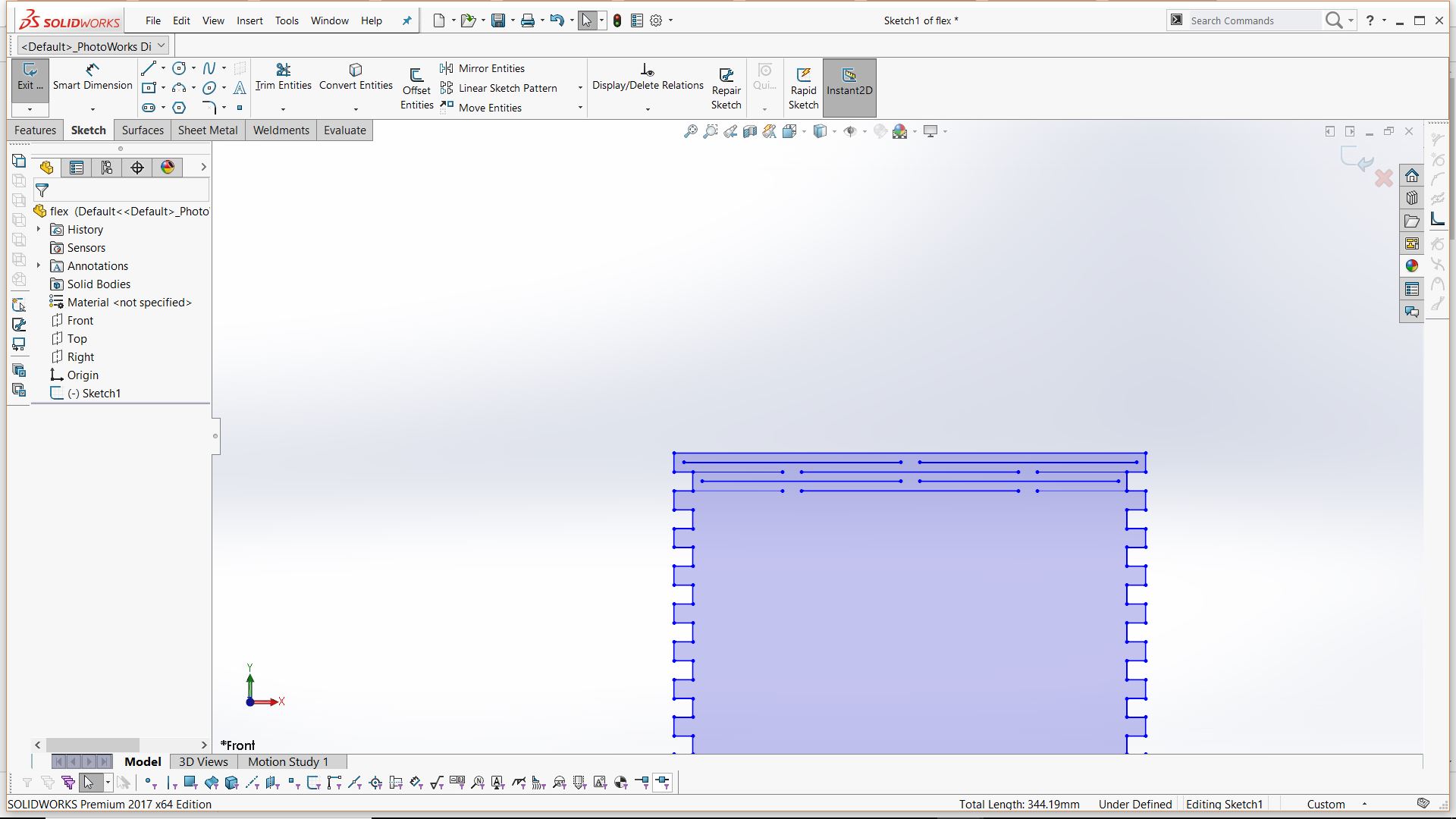Open the DisplayManager appearance tab
Viewport: 1456px width, 819px height.
tap(168, 168)
